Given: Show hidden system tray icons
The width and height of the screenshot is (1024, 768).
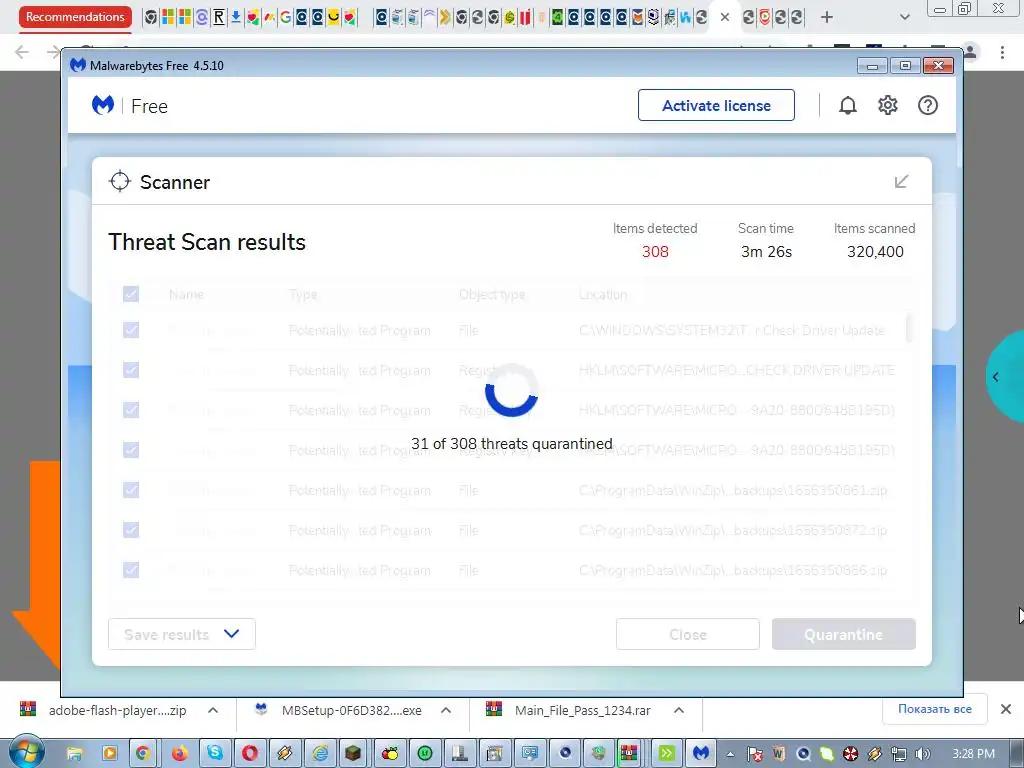Looking at the screenshot, I should (730, 754).
